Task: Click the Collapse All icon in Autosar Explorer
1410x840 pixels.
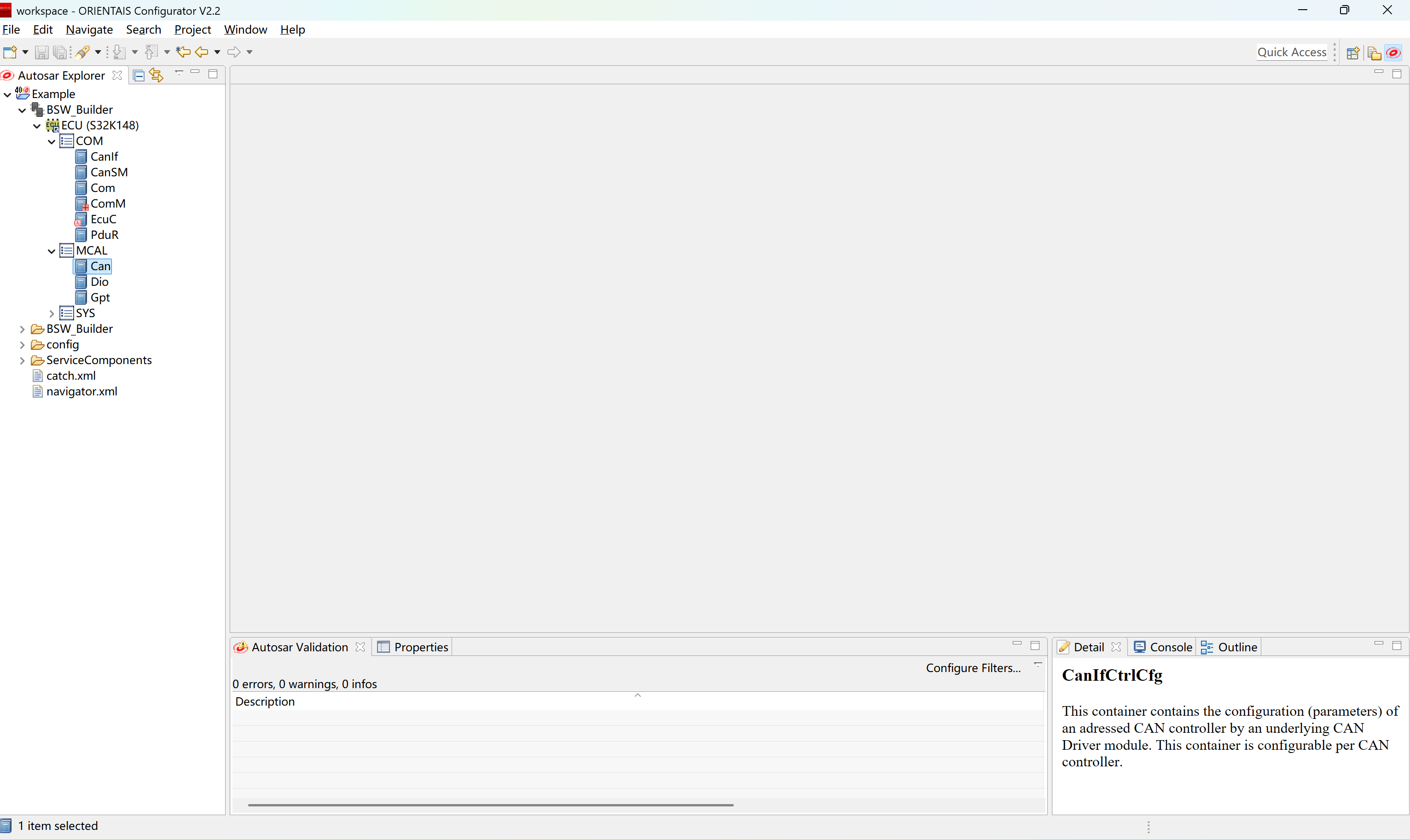Action: 139,75
